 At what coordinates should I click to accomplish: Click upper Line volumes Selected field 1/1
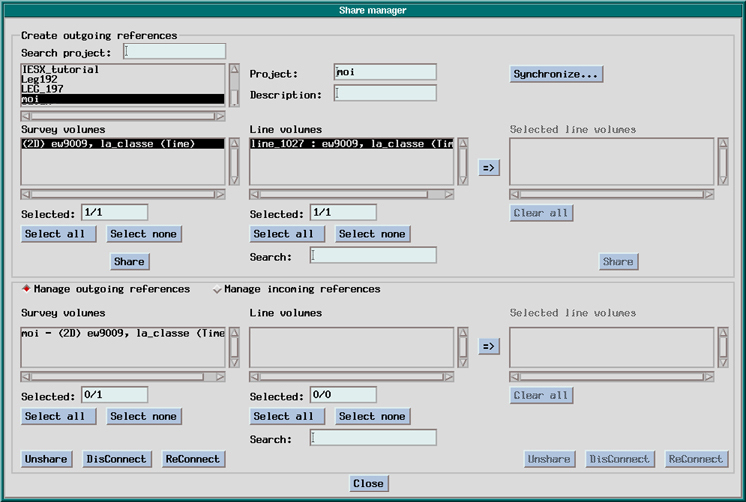point(343,212)
